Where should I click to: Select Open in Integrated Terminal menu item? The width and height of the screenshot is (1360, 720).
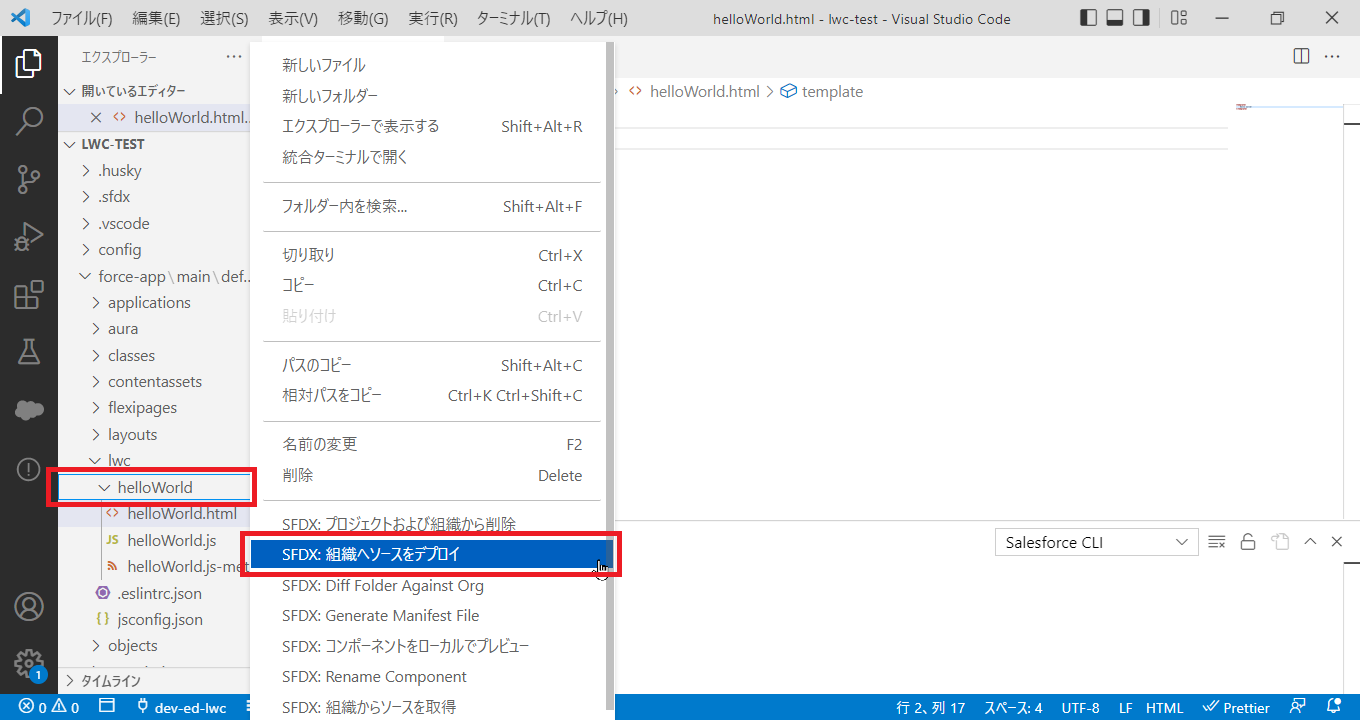[432, 157]
